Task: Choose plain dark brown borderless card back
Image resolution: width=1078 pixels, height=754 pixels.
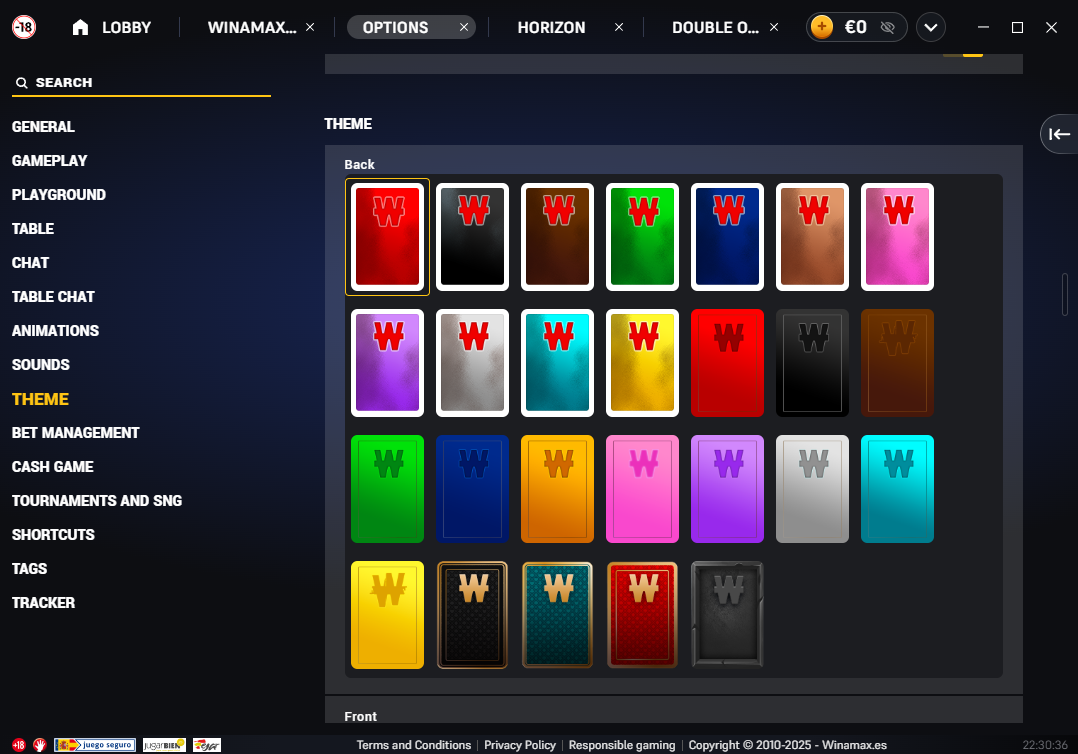Action: [897, 363]
